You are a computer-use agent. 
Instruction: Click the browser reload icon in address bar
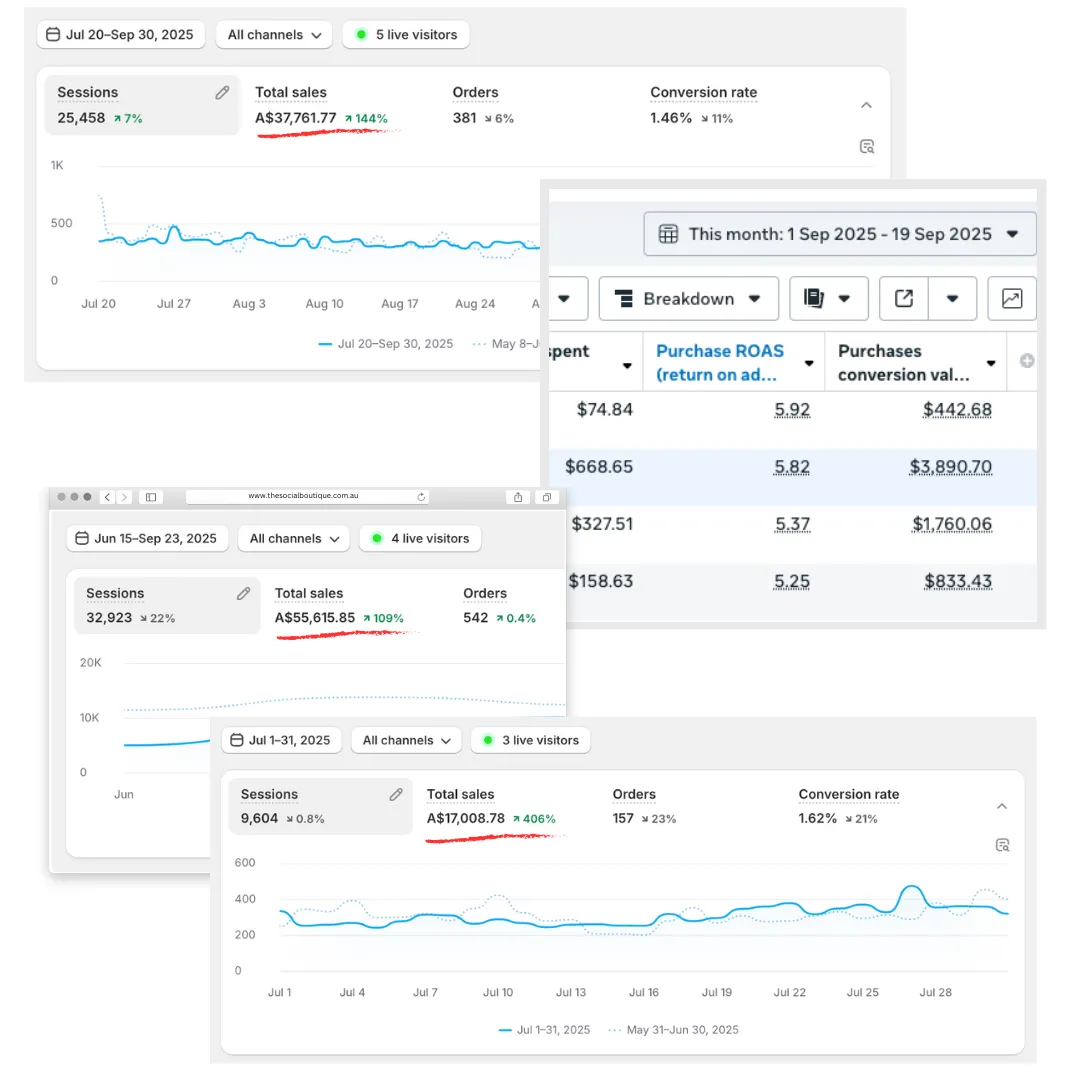click(x=421, y=497)
